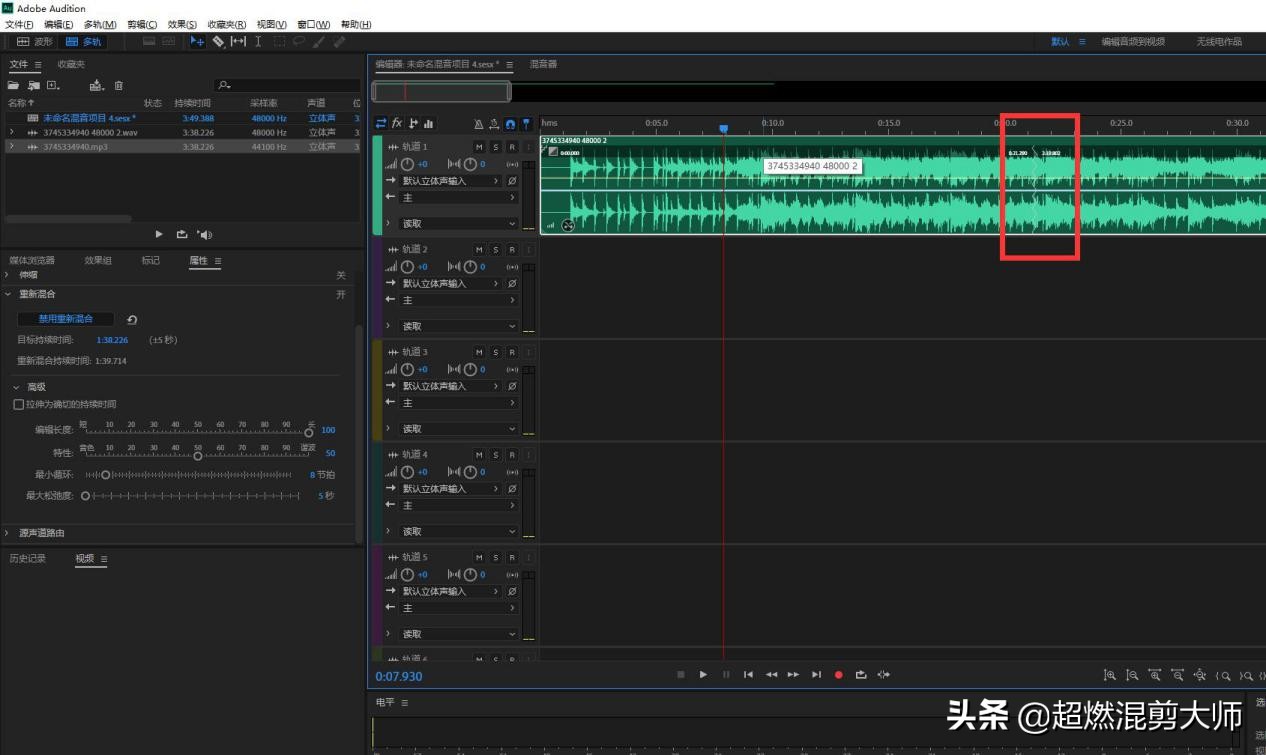Click the rewind transport button
The height and width of the screenshot is (755, 1266).
point(771,675)
